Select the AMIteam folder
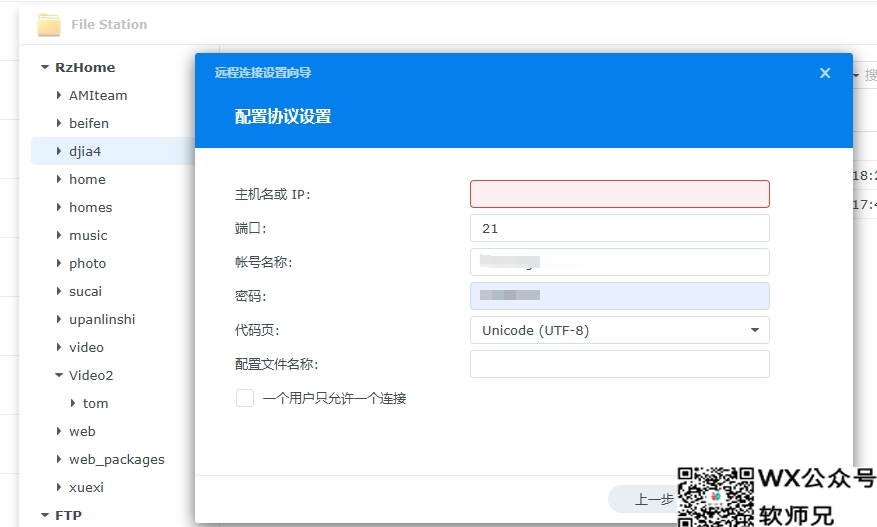This screenshot has width=877, height=527. 98,96
